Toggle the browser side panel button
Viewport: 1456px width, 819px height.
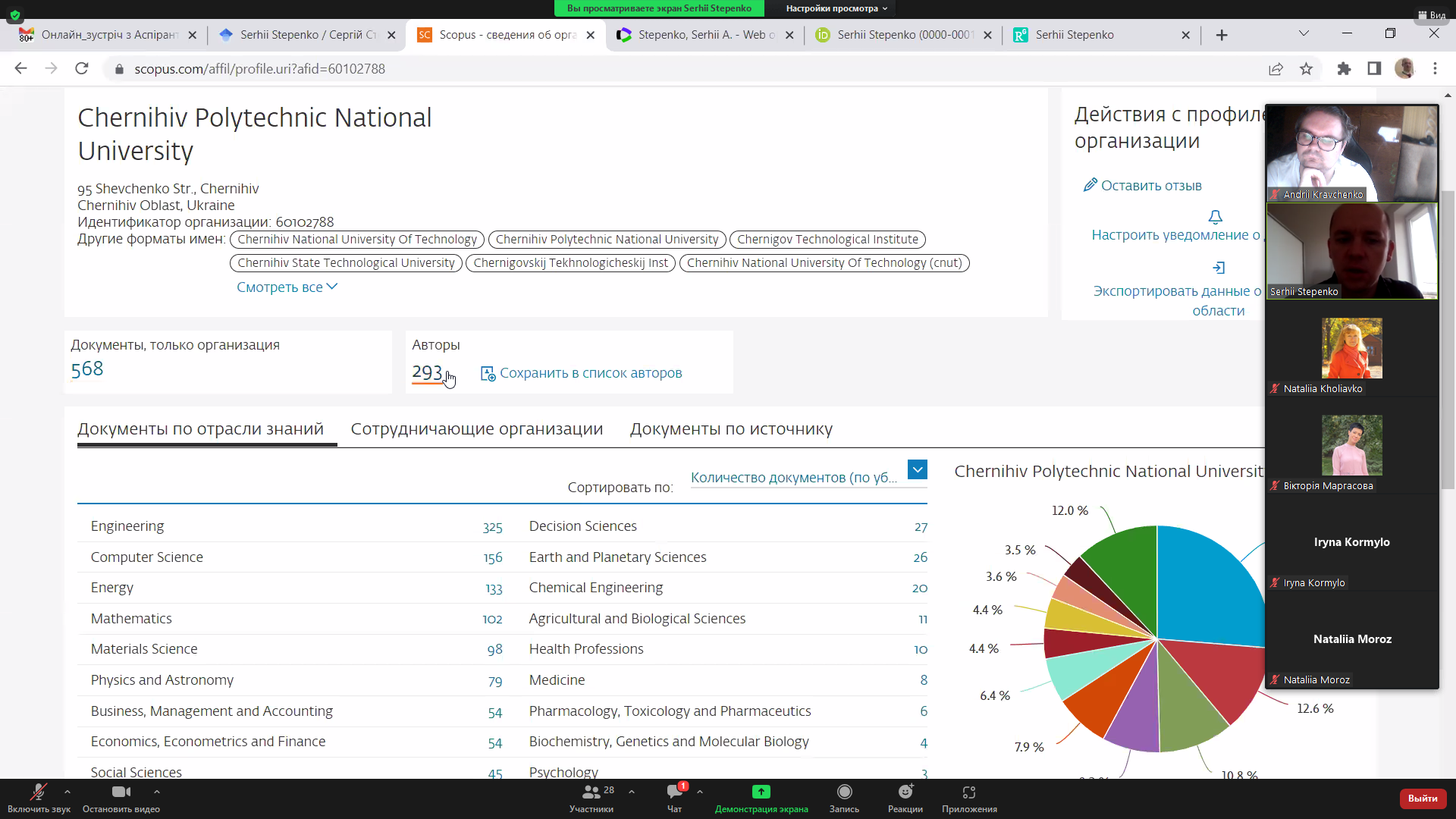click(1374, 69)
